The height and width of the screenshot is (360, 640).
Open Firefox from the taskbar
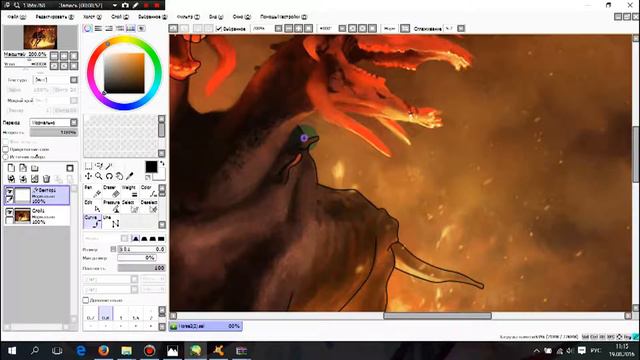point(103,351)
